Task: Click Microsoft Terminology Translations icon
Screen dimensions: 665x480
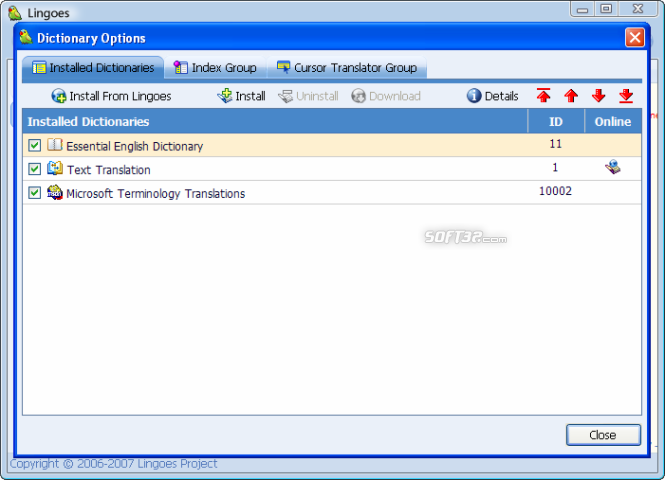Action: [x=55, y=192]
